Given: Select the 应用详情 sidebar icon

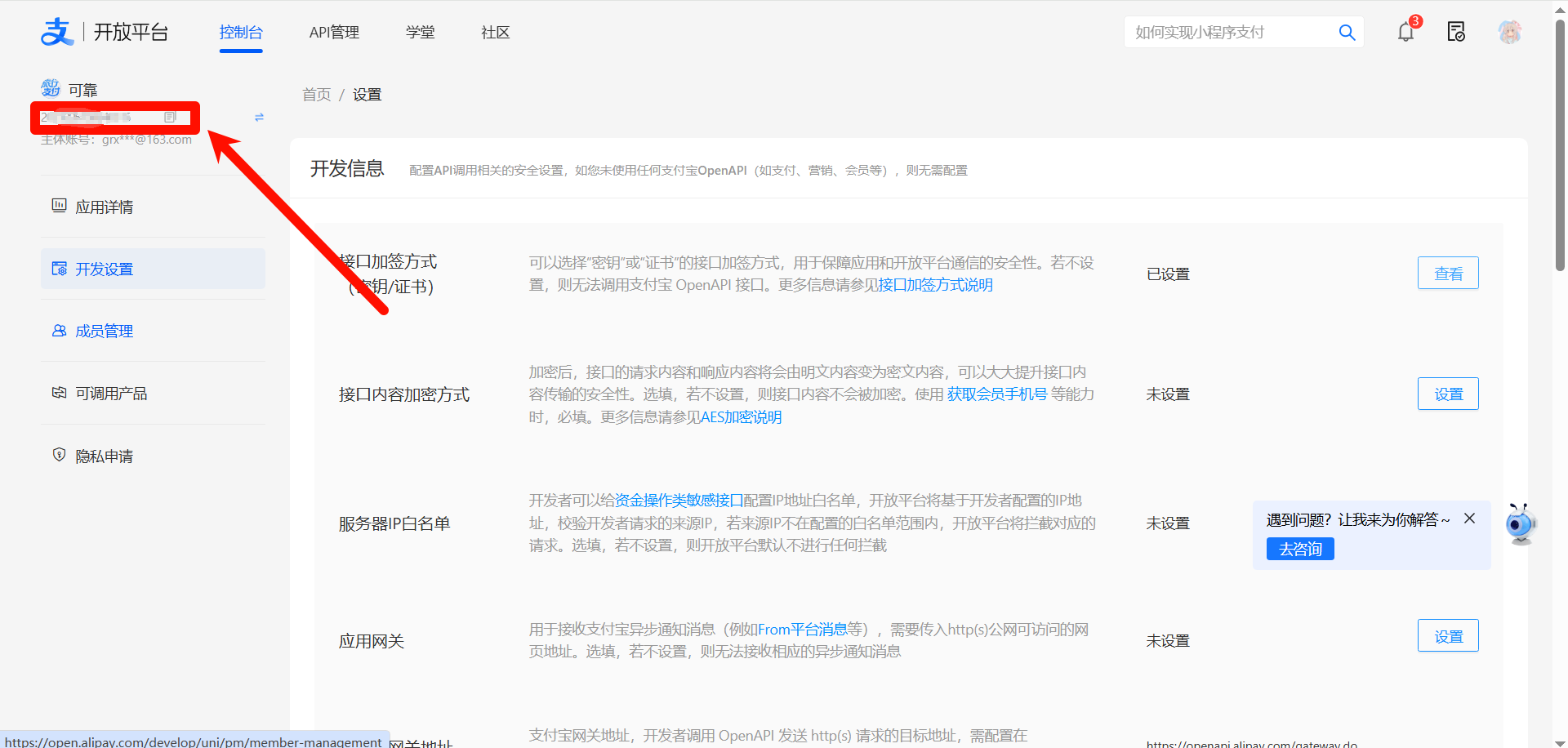Looking at the screenshot, I should coord(59,206).
